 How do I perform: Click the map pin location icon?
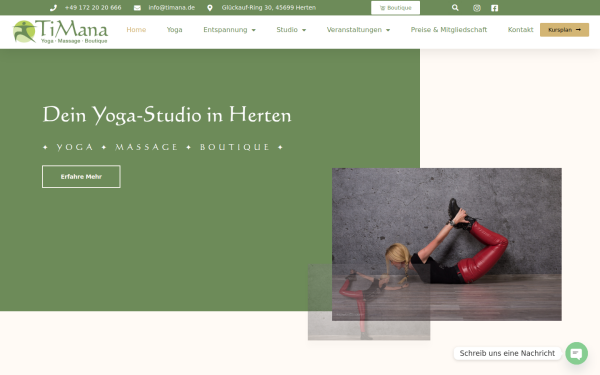(x=210, y=8)
